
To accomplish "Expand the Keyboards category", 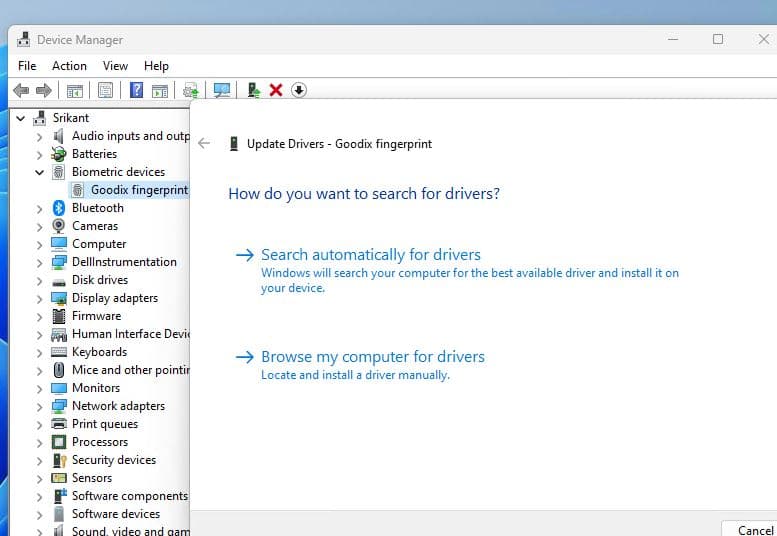I will coord(40,352).
